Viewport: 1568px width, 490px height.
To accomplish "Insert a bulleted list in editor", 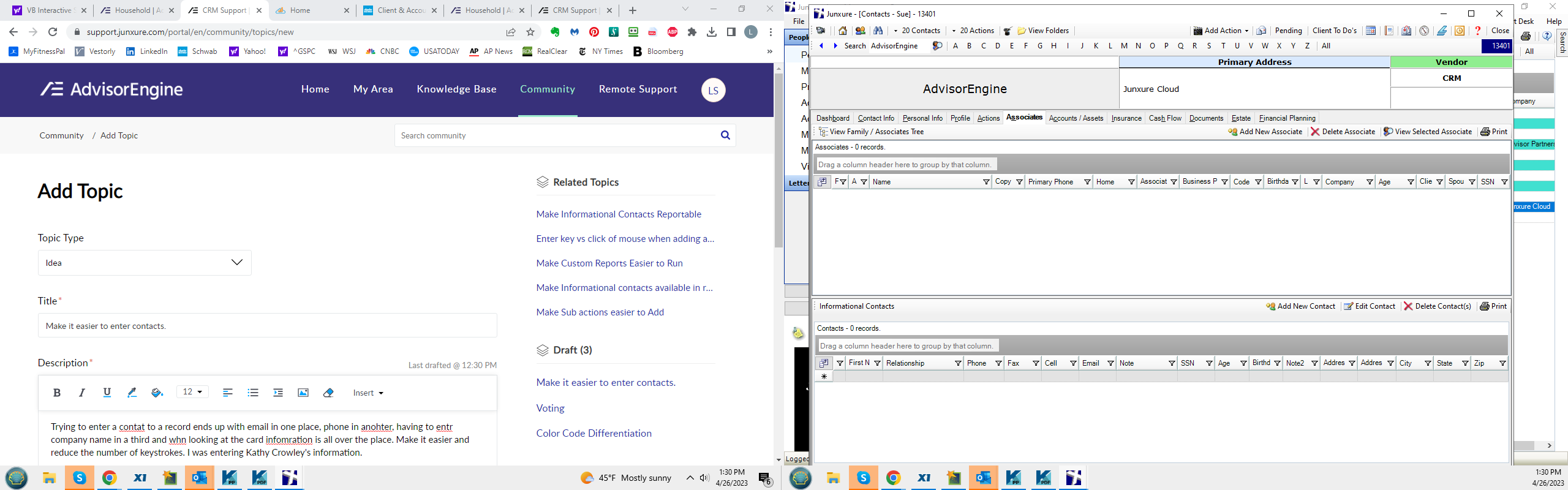I will (x=253, y=393).
